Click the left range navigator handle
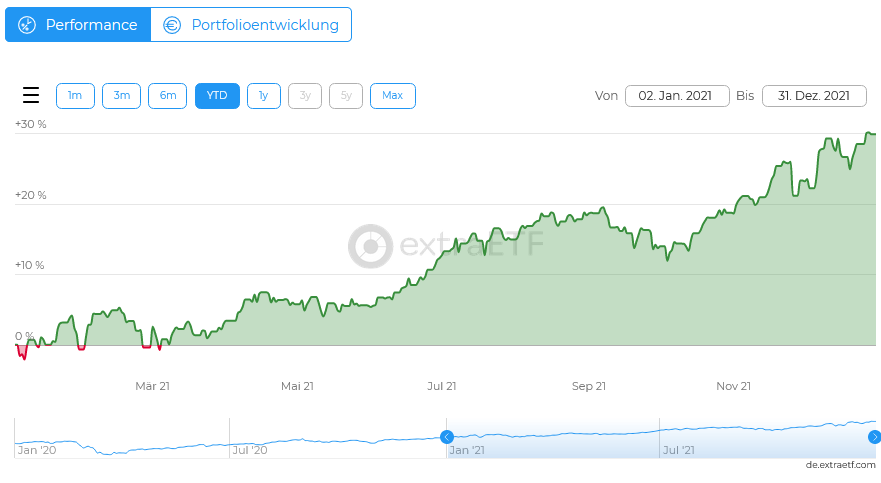The image size is (881, 483). click(x=447, y=437)
